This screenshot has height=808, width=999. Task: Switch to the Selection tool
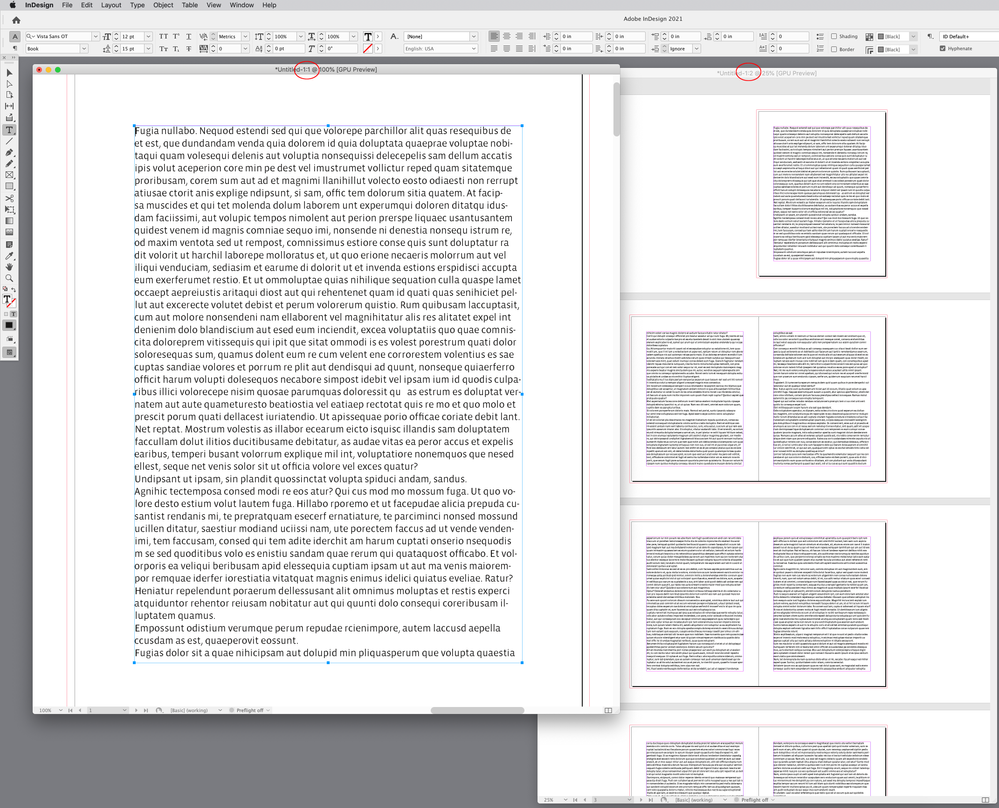(x=8, y=73)
